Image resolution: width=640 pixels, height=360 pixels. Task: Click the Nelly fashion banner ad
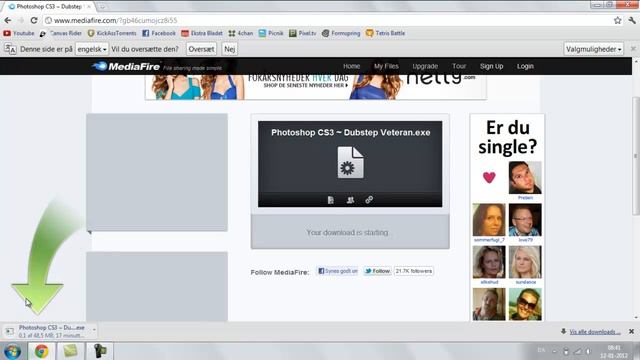(x=316, y=87)
